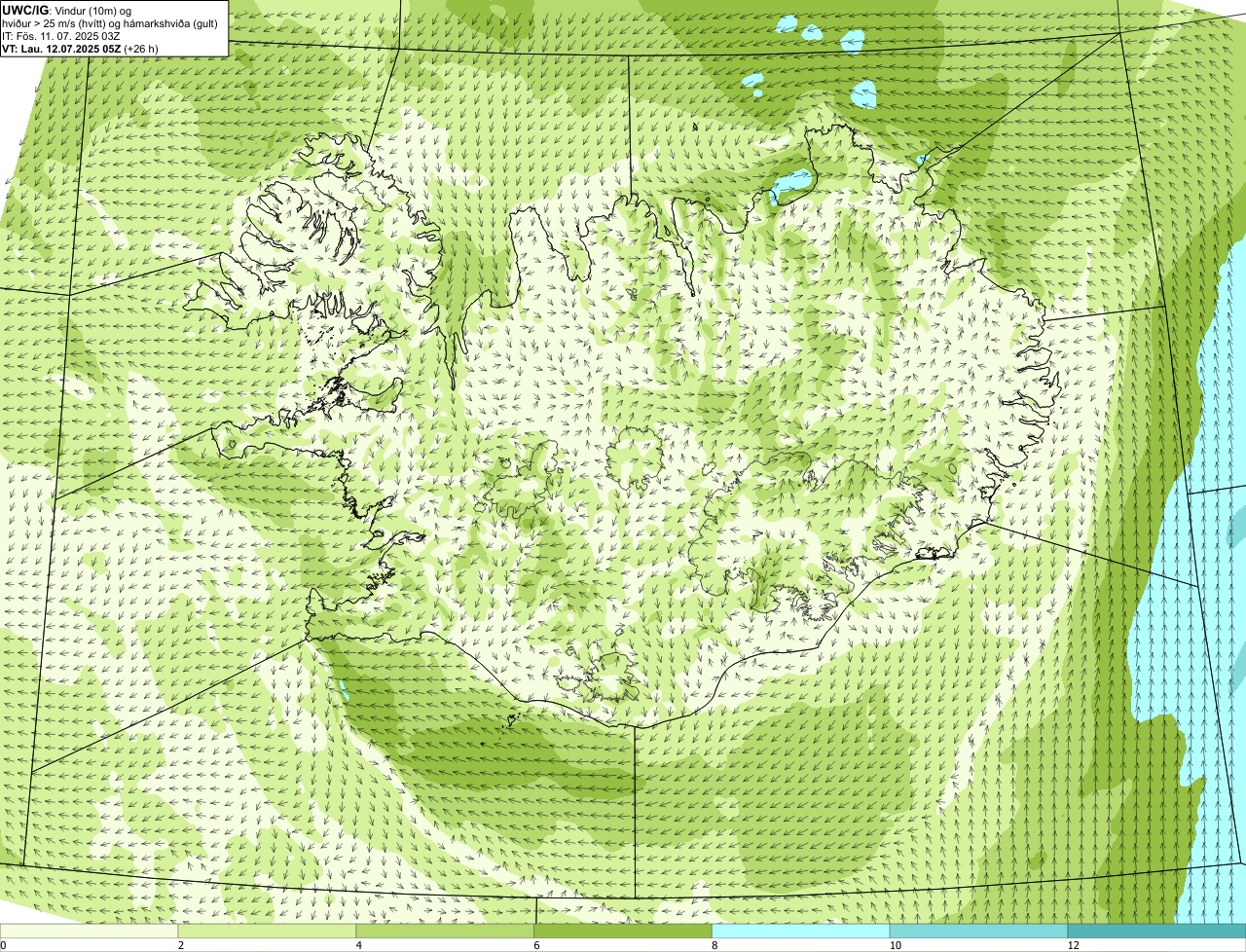
Task: Click the '12' label on the color scale
Action: click(x=1073, y=945)
